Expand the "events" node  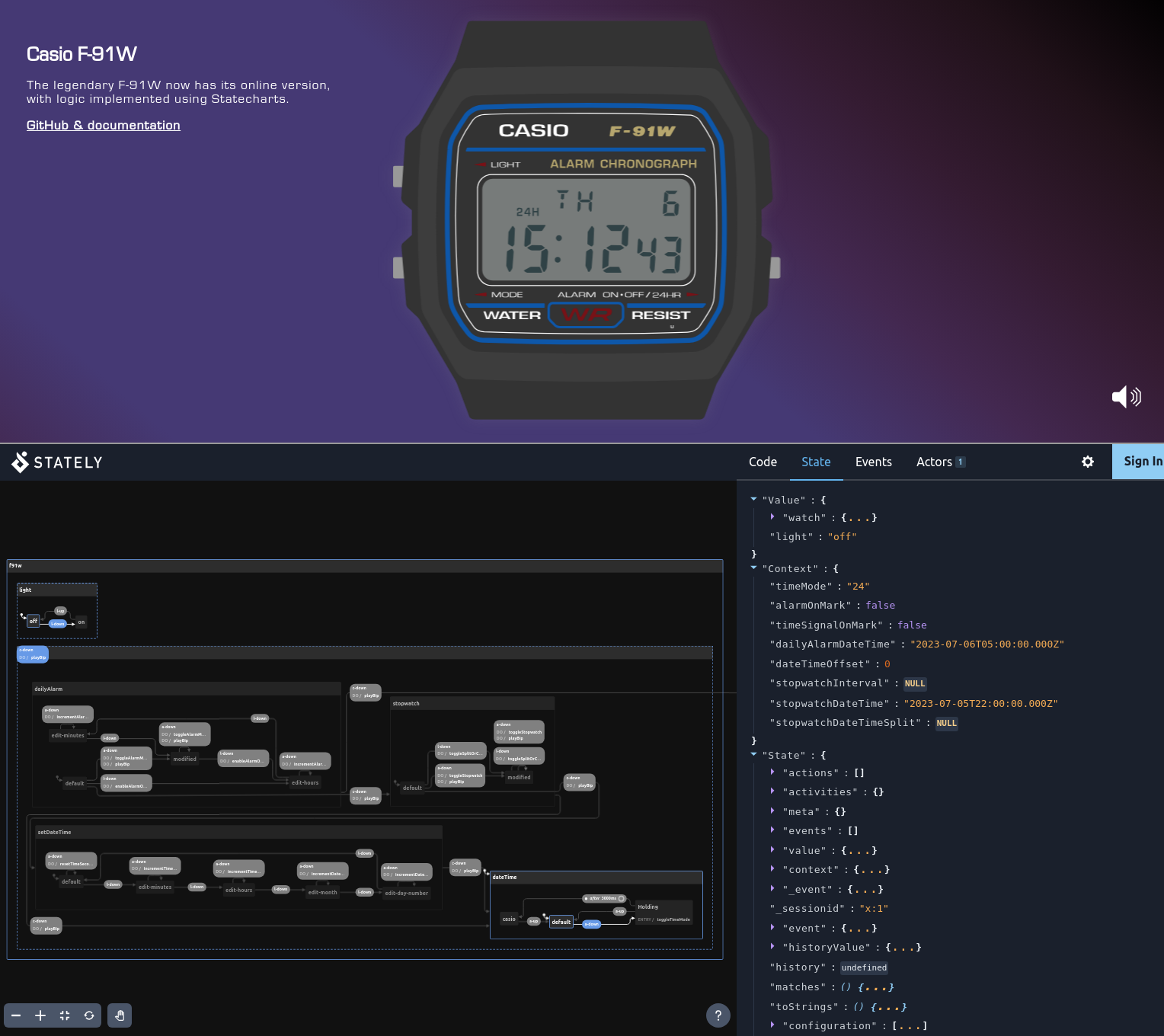[x=772, y=830]
